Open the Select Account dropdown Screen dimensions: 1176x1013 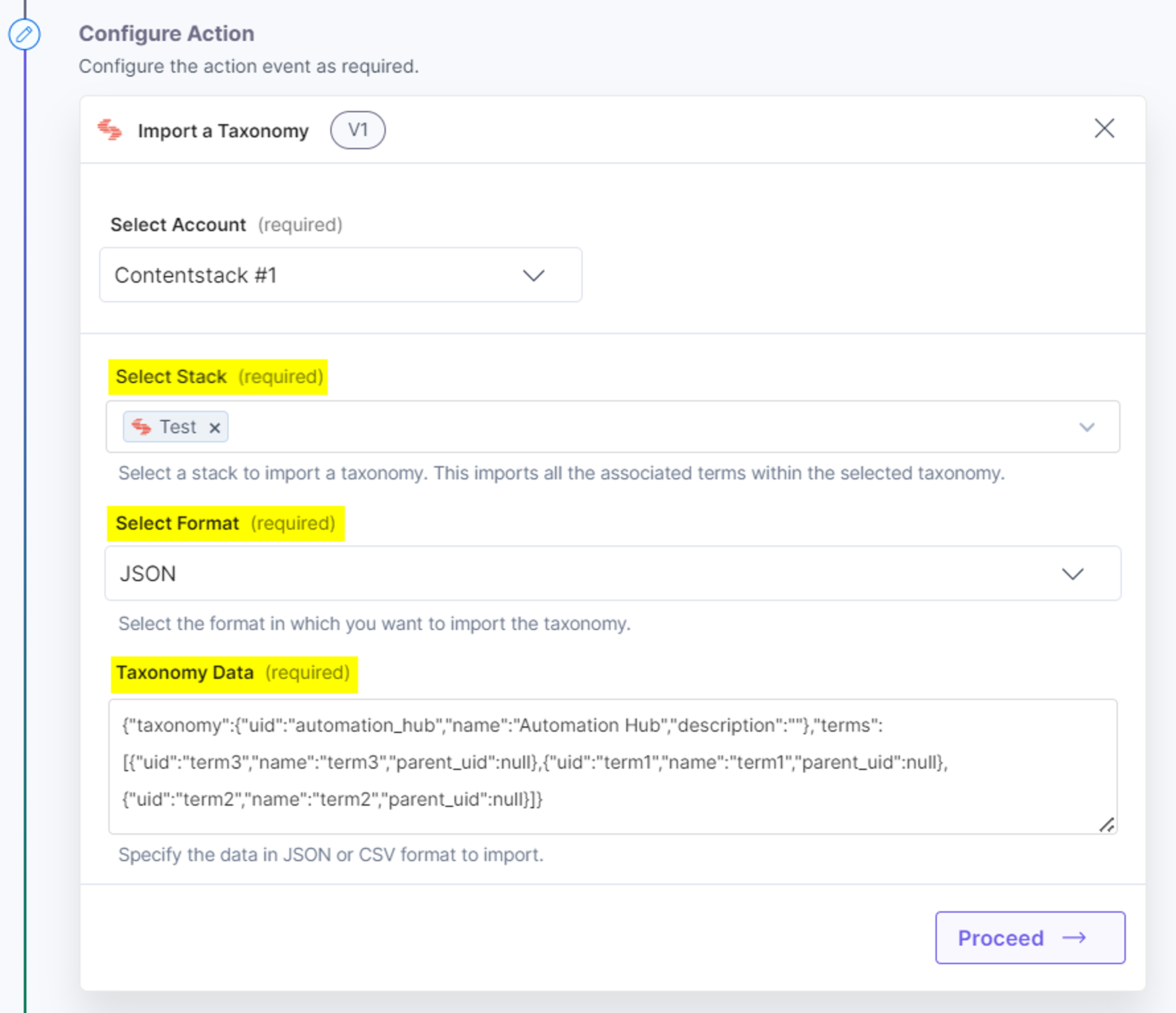pyautogui.click(x=341, y=275)
